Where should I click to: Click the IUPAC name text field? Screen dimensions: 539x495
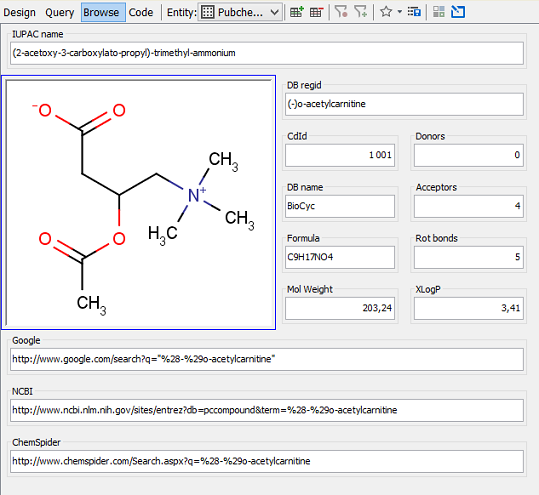pyautogui.click(x=267, y=53)
